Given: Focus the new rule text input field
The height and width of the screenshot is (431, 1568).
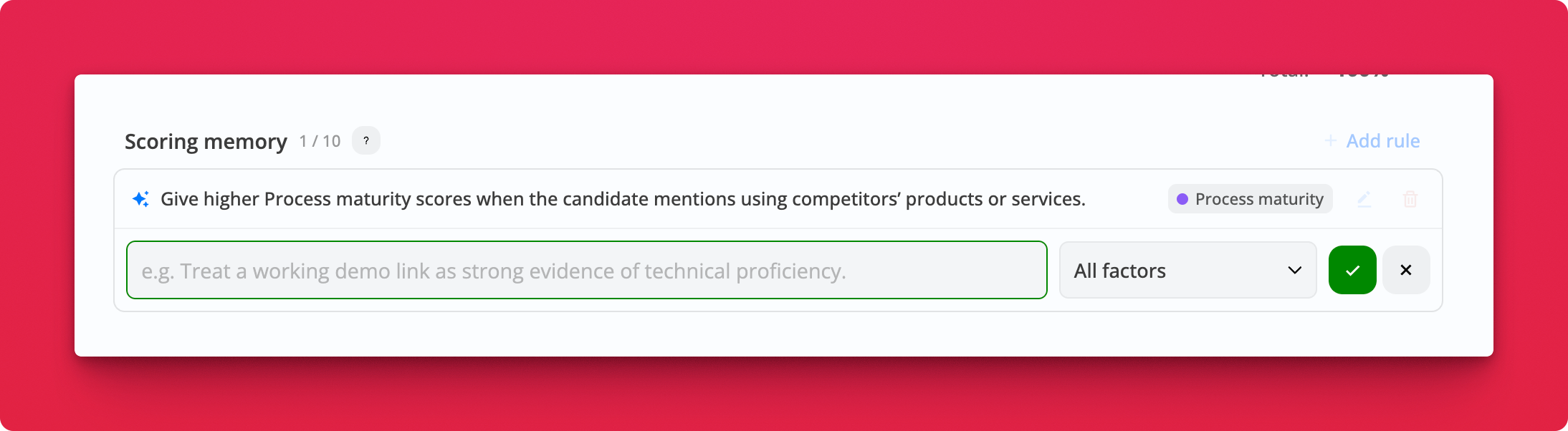Looking at the screenshot, I should pyautogui.click(x=587, y=270).
